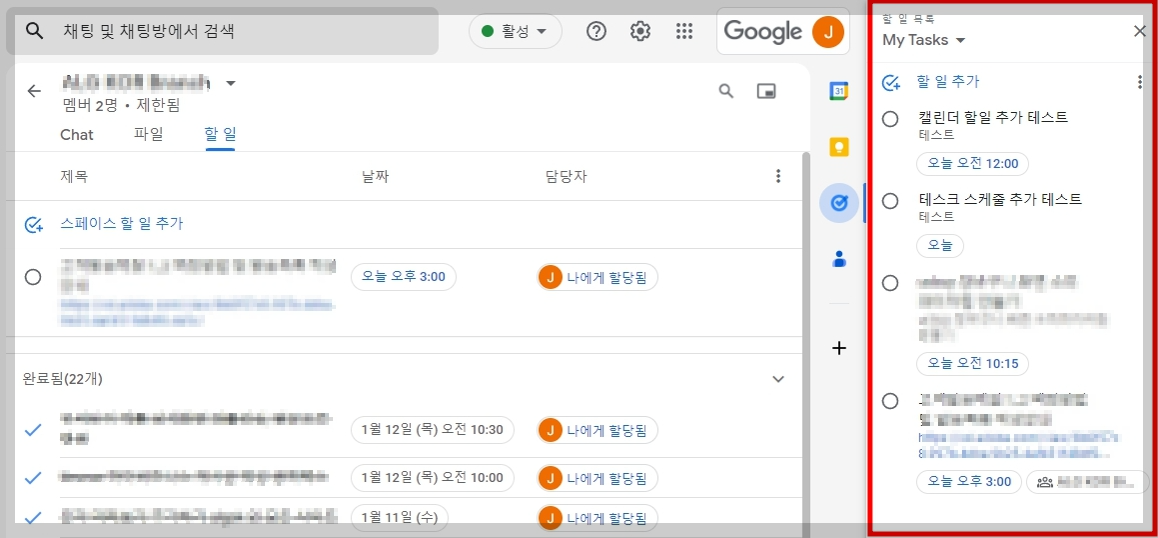Click 나에게 할당됨 chip in 1월 11일 (수) row
The image size is (1158, 538).
597,516
